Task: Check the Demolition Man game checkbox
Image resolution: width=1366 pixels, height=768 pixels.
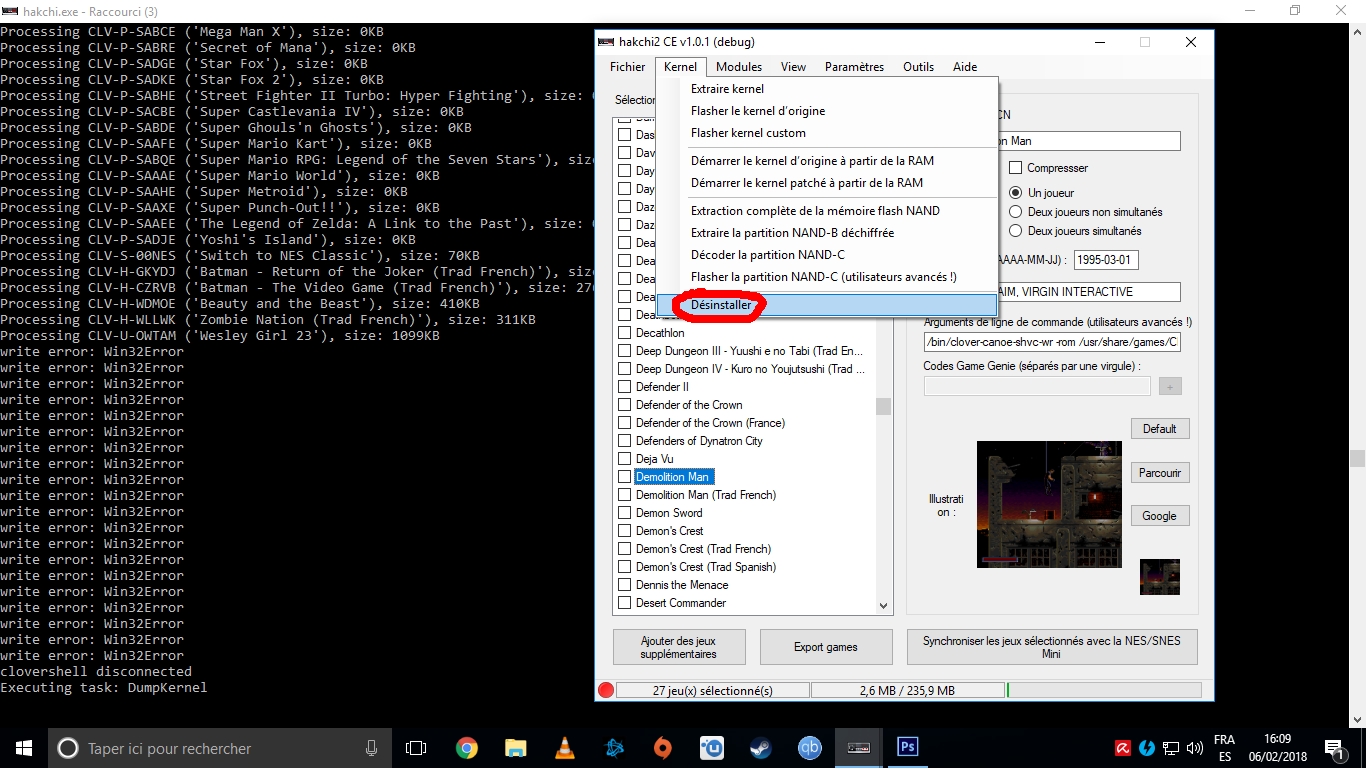Action: coord(624,477)
